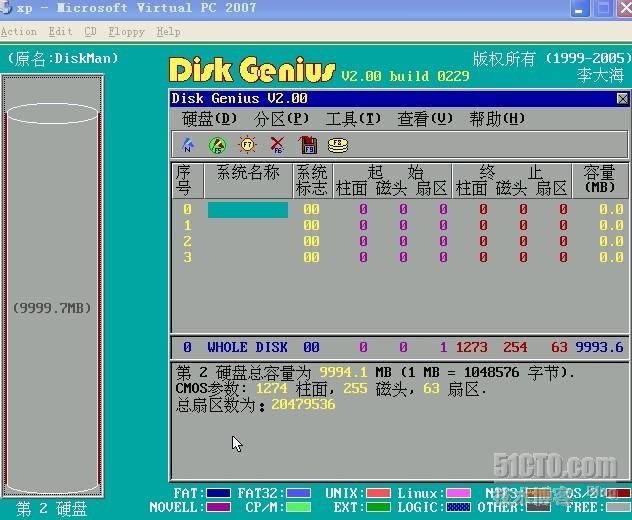Select partition row number 3

tap(399, 257)
